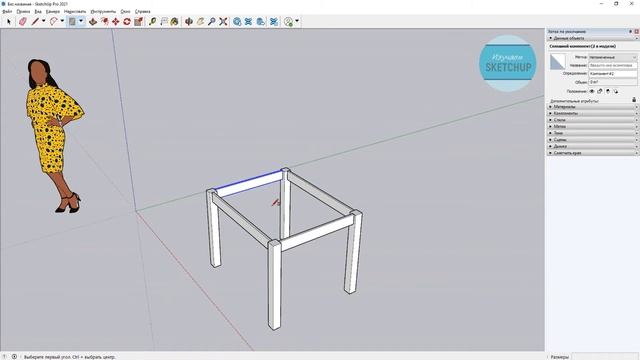Open the Extension Warehouse
Image resolution: width=640 pixels, height=360 pixels.
pos(248,22)
